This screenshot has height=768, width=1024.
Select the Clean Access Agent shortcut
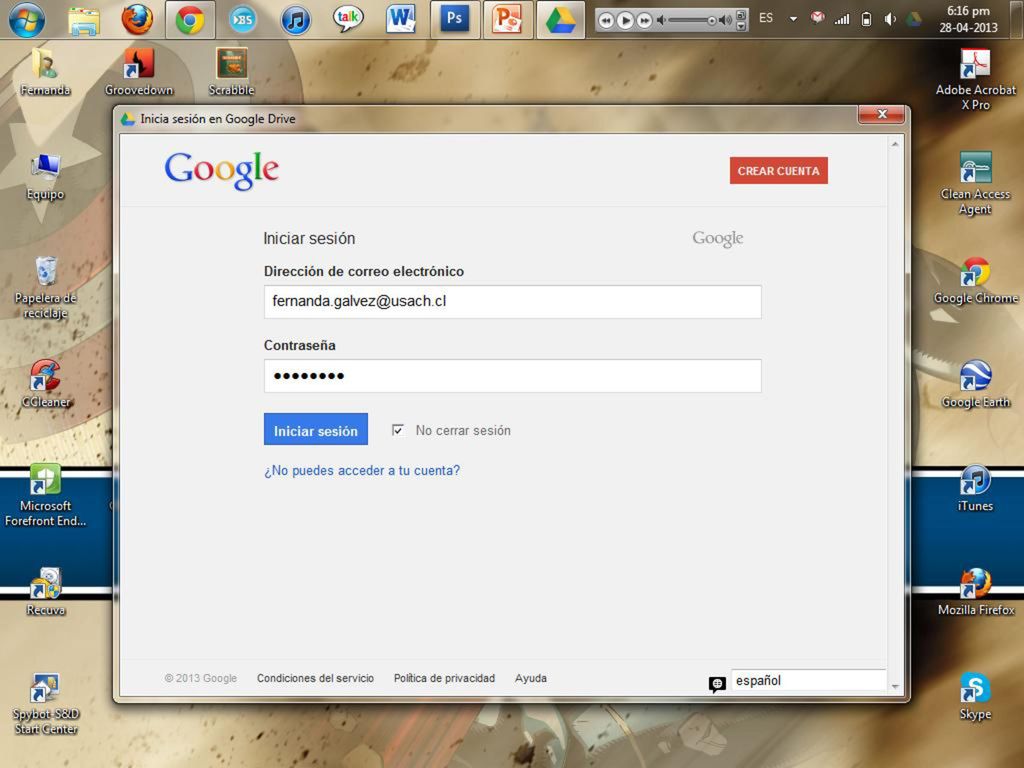(x=976, y=183)
